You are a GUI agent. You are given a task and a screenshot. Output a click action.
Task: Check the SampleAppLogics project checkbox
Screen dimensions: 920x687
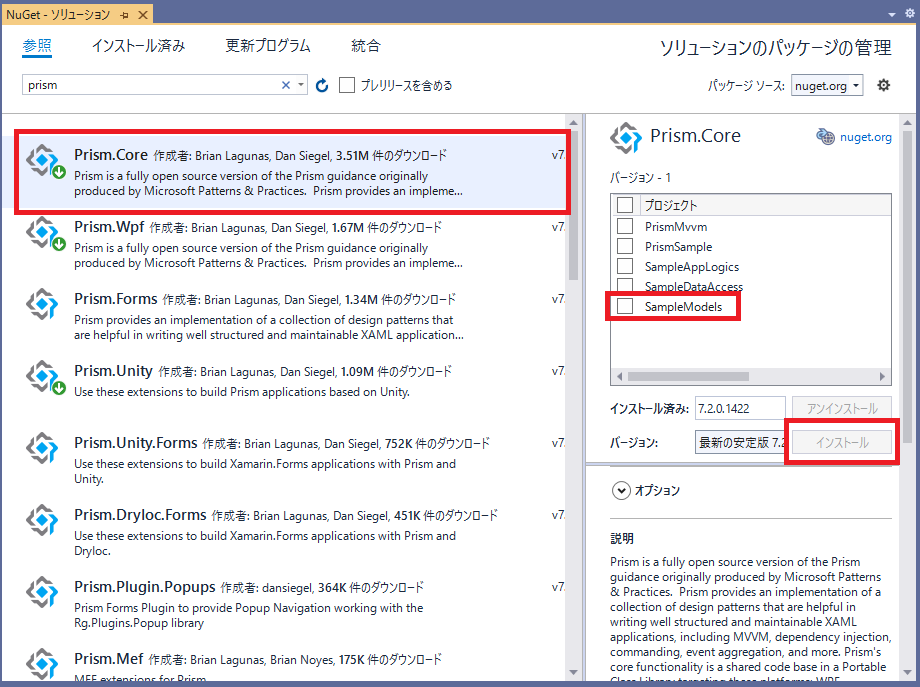click(625, 266)
